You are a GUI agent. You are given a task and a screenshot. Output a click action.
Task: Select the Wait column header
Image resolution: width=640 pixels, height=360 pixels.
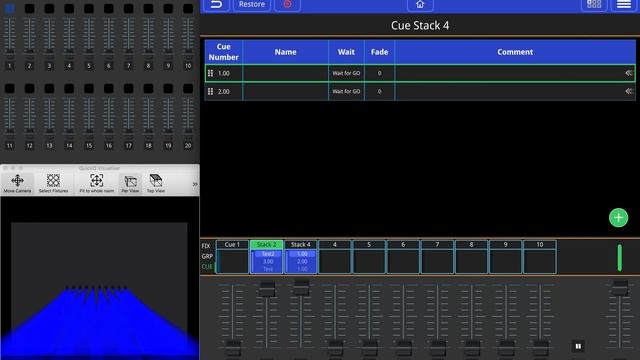[x=346, y=52]
